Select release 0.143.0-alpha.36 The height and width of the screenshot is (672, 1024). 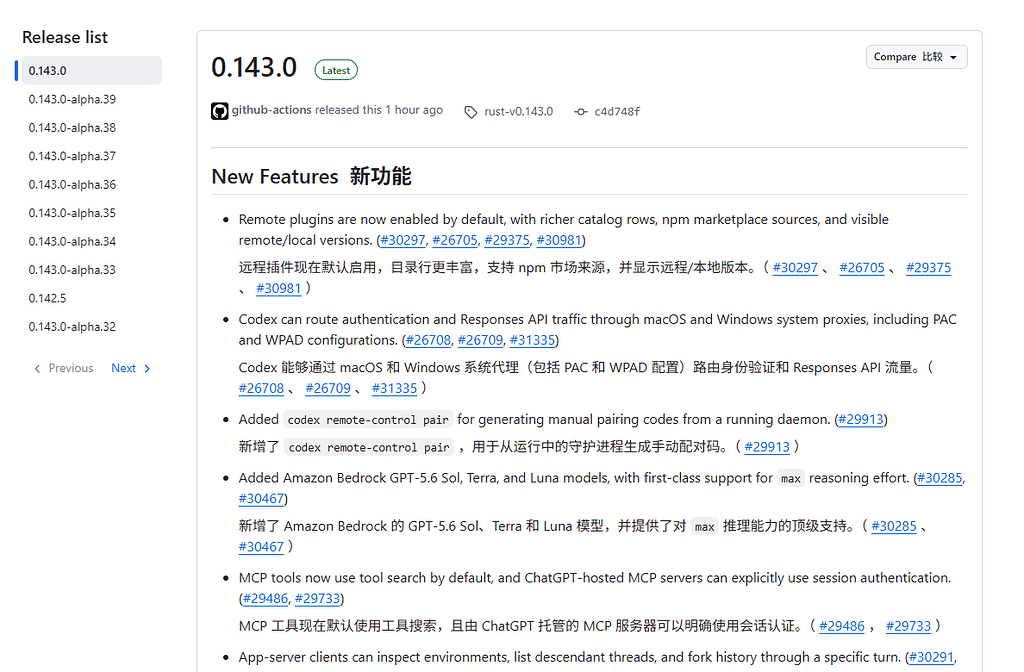point(72,185)
